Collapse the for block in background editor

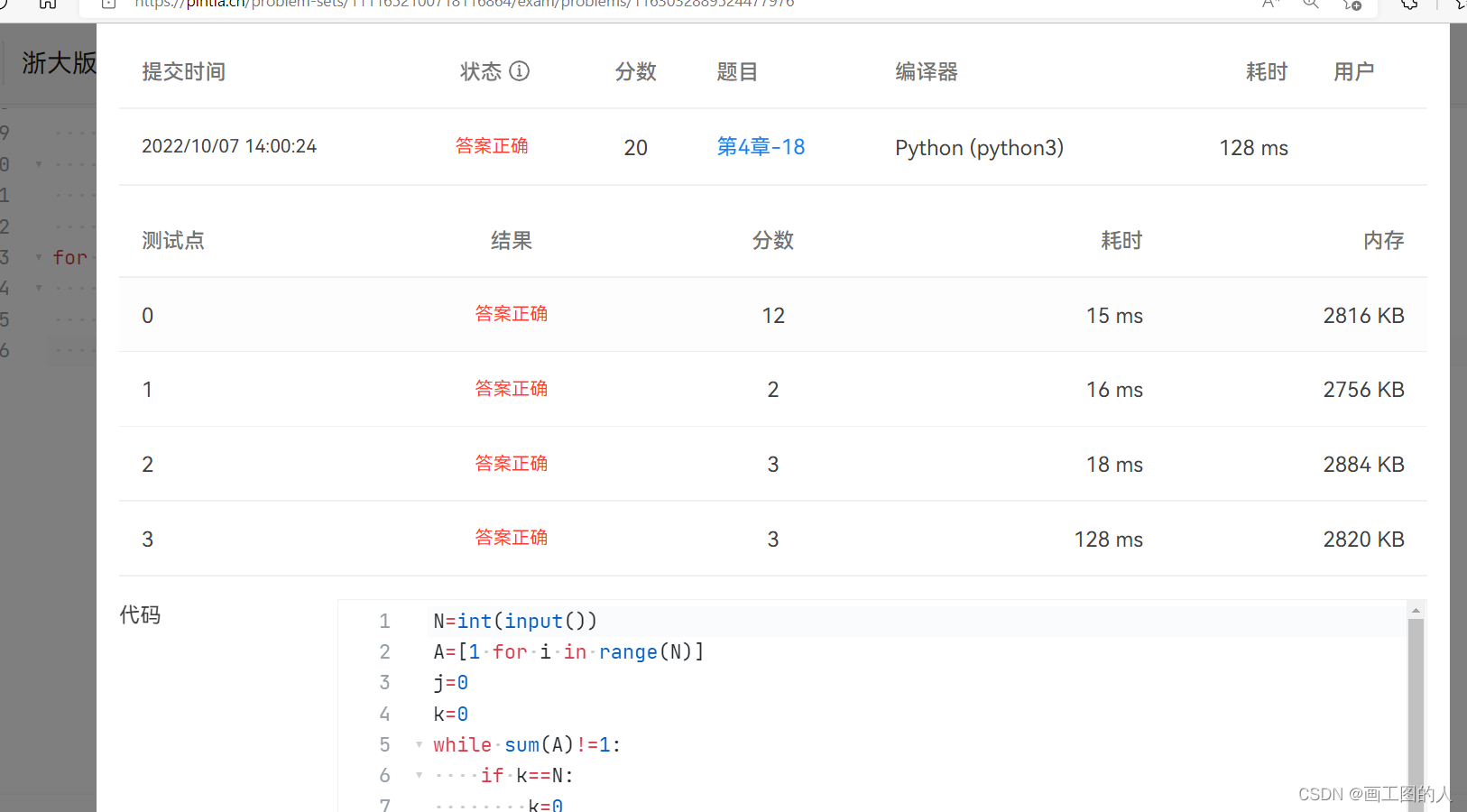coord(39,257)
